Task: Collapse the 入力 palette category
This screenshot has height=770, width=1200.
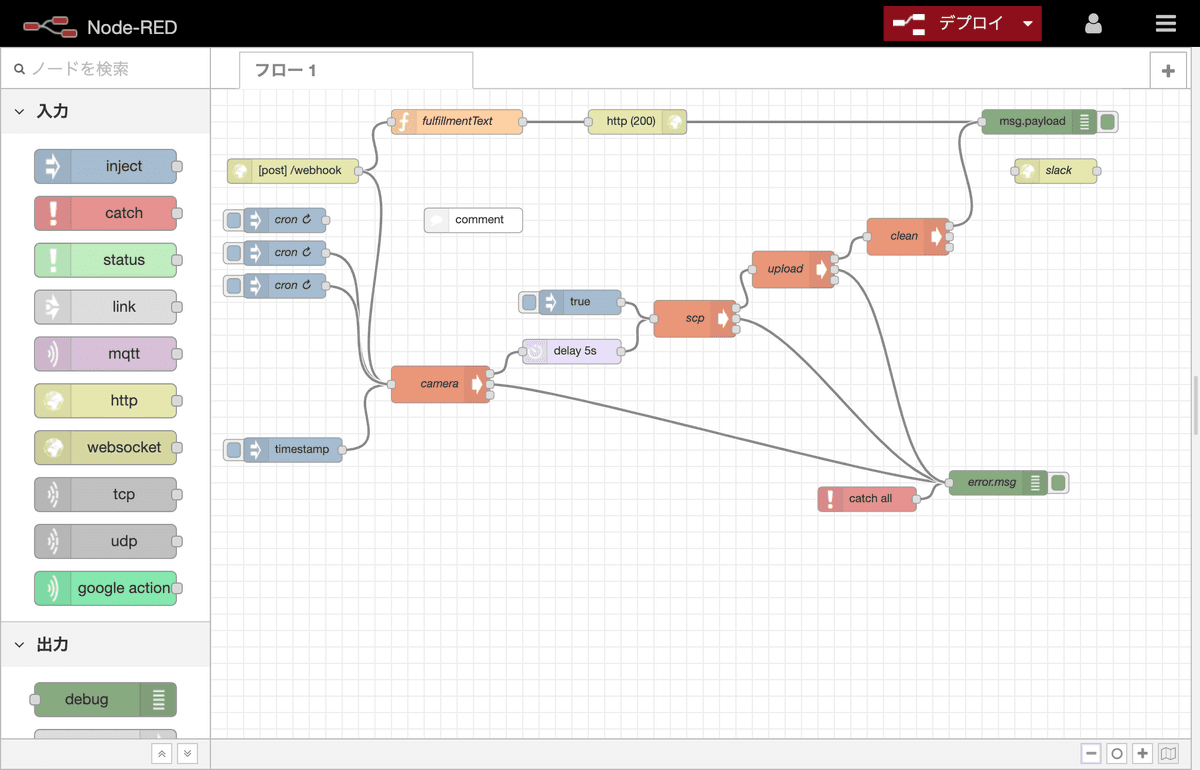Action: pyautogui.click(x=19, y=112)
